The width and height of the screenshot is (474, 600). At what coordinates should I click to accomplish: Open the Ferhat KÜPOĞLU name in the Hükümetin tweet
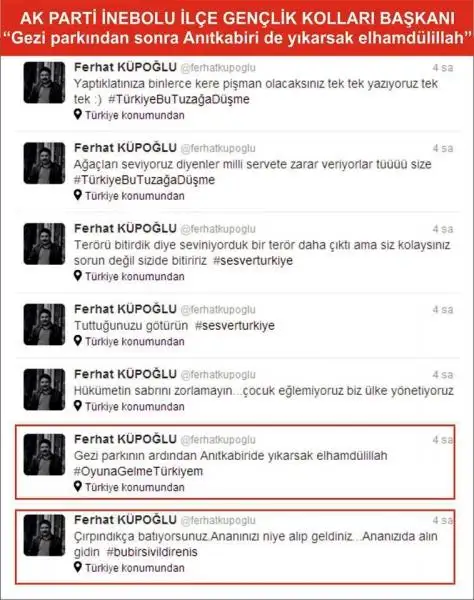(125, 374)
